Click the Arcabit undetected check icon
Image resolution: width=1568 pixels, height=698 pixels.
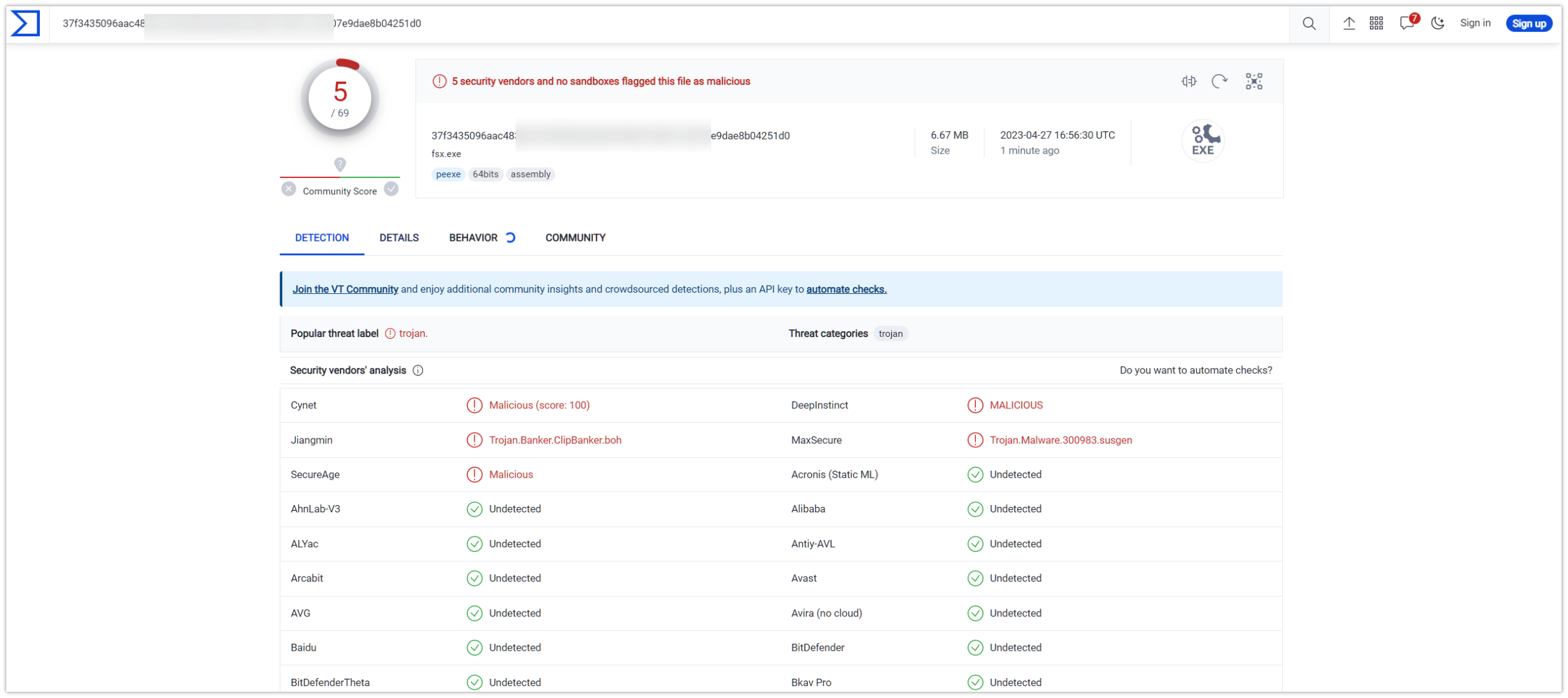(x=475, y=578)
